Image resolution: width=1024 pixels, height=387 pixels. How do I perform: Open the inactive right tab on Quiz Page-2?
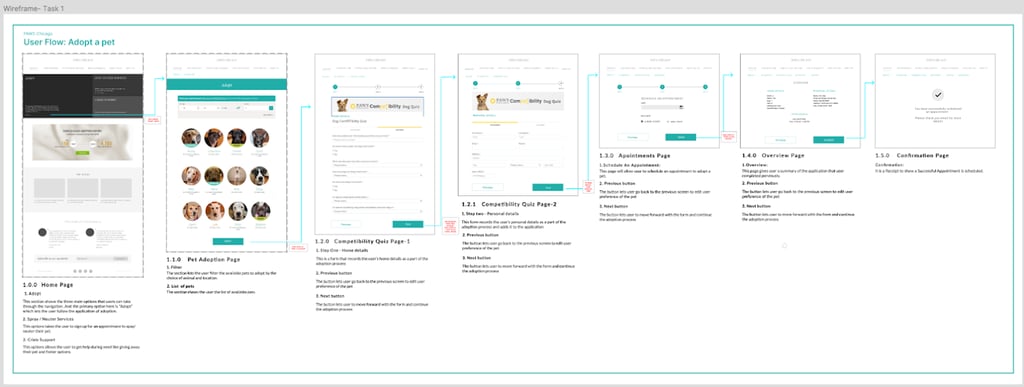click(540, 124)
